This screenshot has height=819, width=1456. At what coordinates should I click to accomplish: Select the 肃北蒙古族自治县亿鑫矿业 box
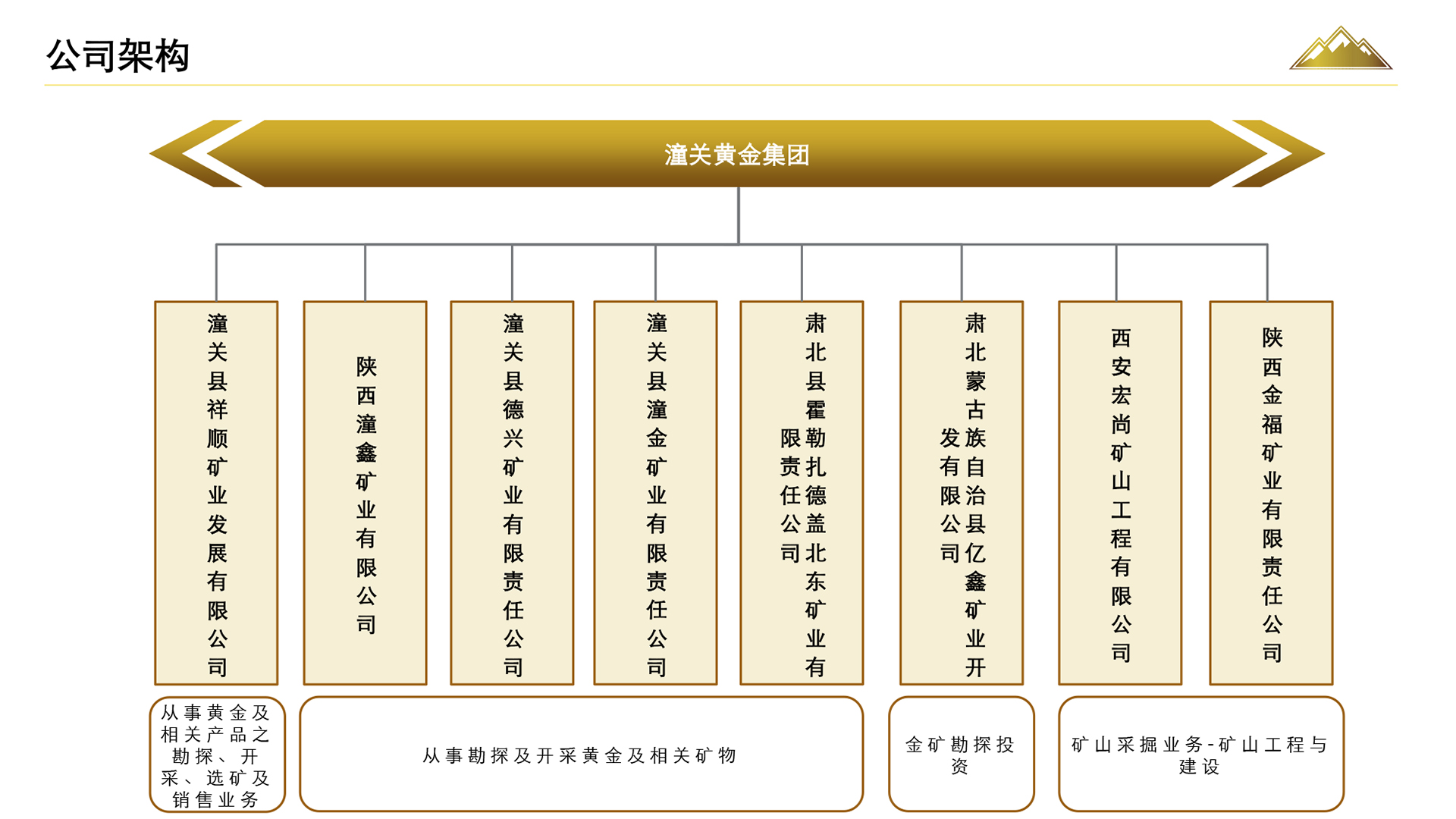point(962,493)
